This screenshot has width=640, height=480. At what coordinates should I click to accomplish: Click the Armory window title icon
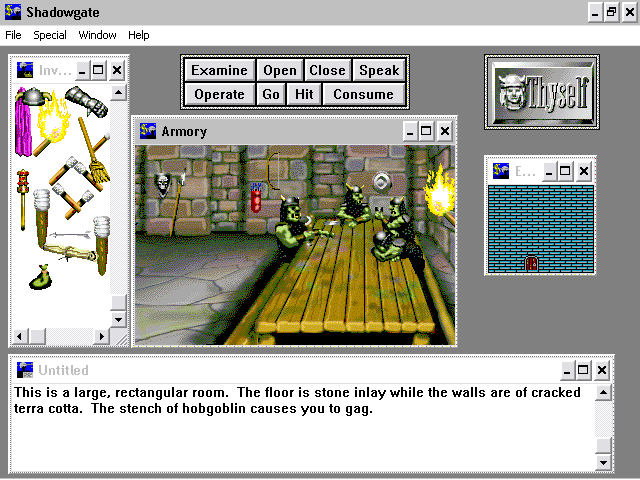coord(148,131)
